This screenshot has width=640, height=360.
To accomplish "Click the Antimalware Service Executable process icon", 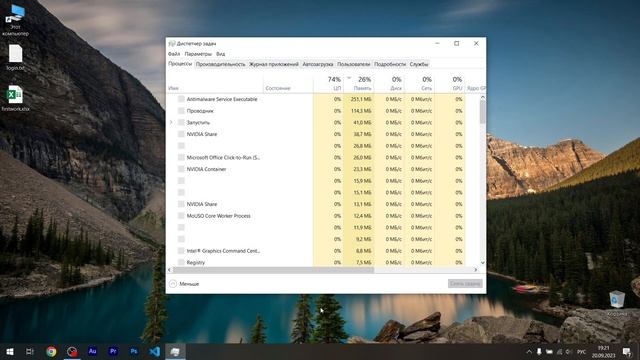I will [181, 99].
